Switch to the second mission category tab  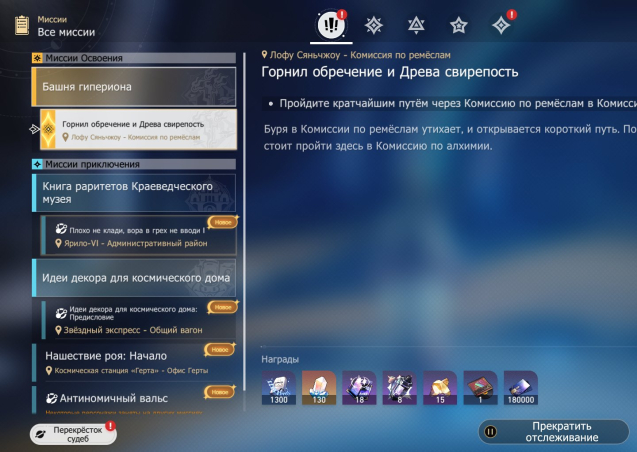[x=373, y=25]
